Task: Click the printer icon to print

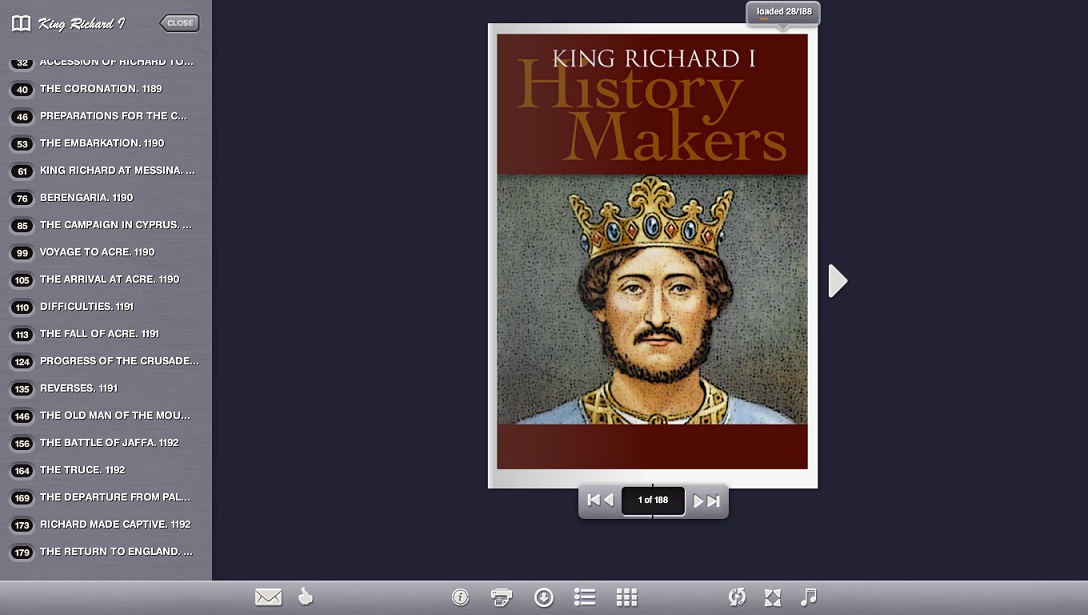Action: [501, 597]
